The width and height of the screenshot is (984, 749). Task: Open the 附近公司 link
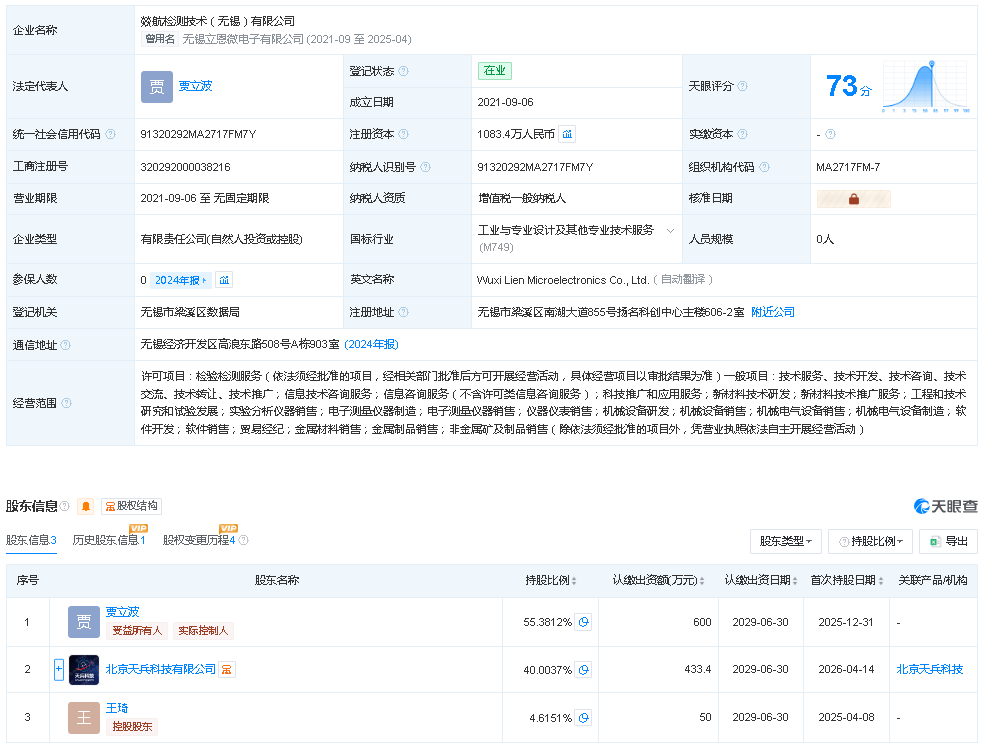[773, 312]
